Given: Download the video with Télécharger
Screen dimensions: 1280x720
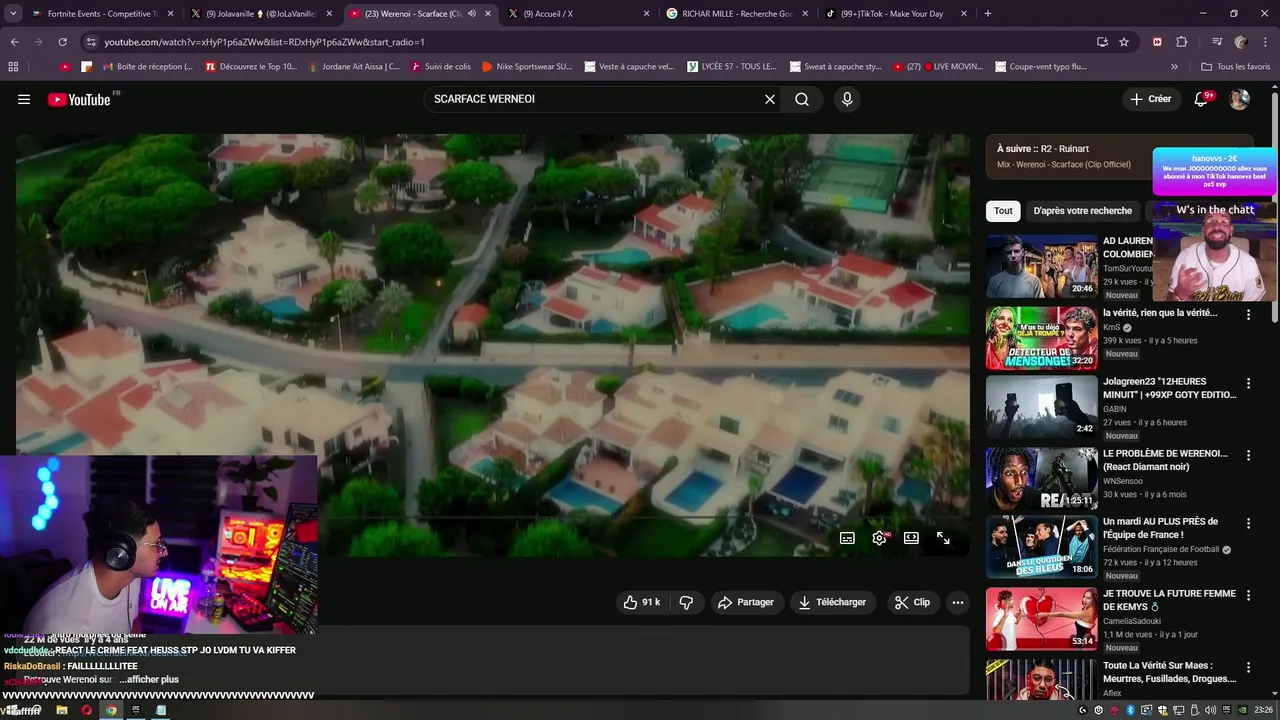Looking at the screenshot, I should pyautogui.click(x=832, y=602).
